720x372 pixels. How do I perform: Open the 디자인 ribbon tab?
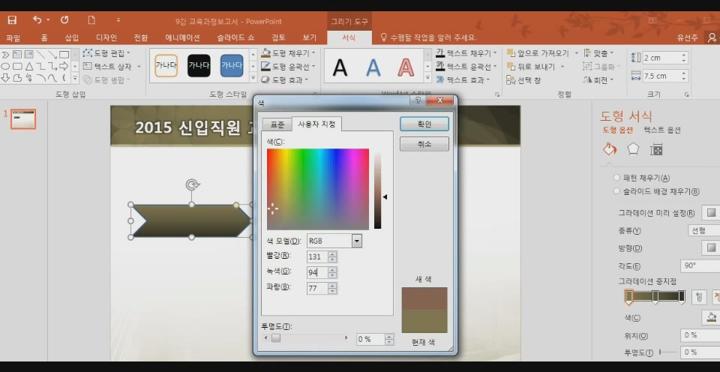tap(107, 38)
